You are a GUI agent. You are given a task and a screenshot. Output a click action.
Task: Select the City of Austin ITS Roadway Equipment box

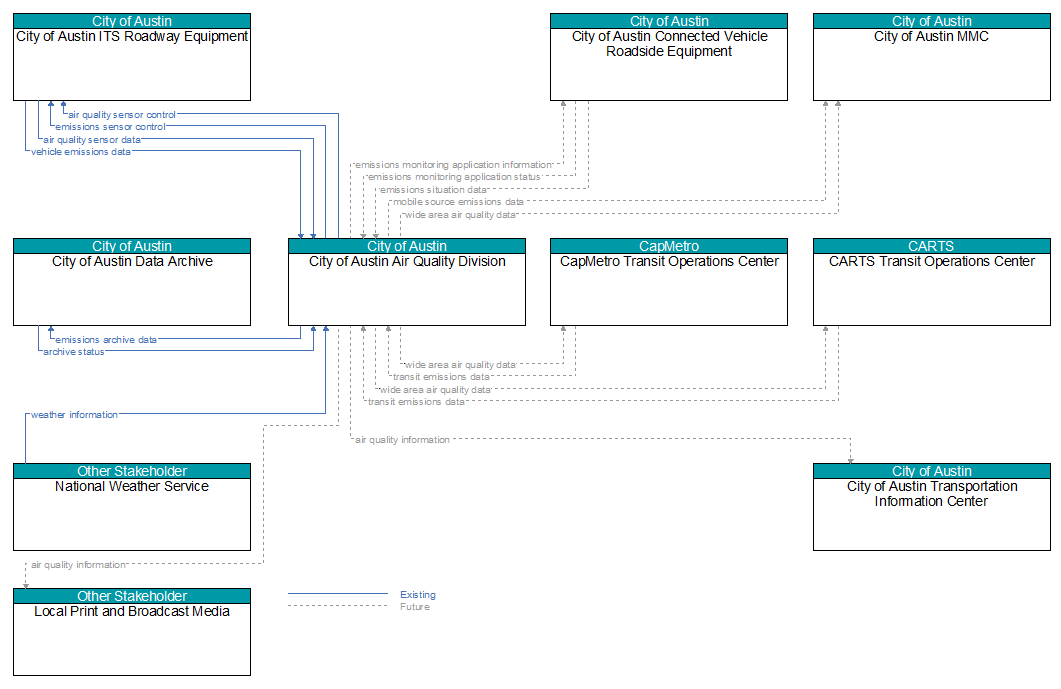tap(132, 57)
